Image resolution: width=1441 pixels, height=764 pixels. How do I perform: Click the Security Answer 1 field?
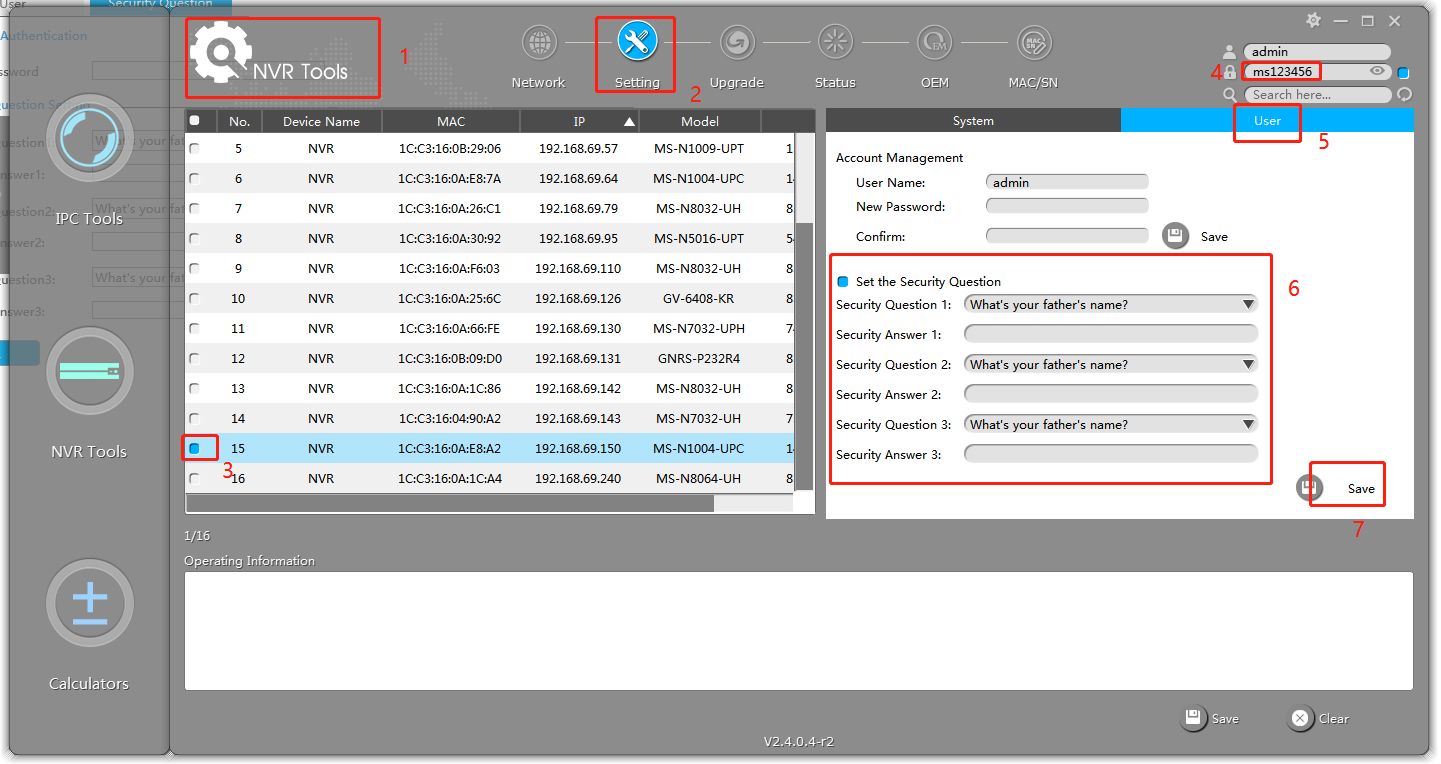(1110, 334)
